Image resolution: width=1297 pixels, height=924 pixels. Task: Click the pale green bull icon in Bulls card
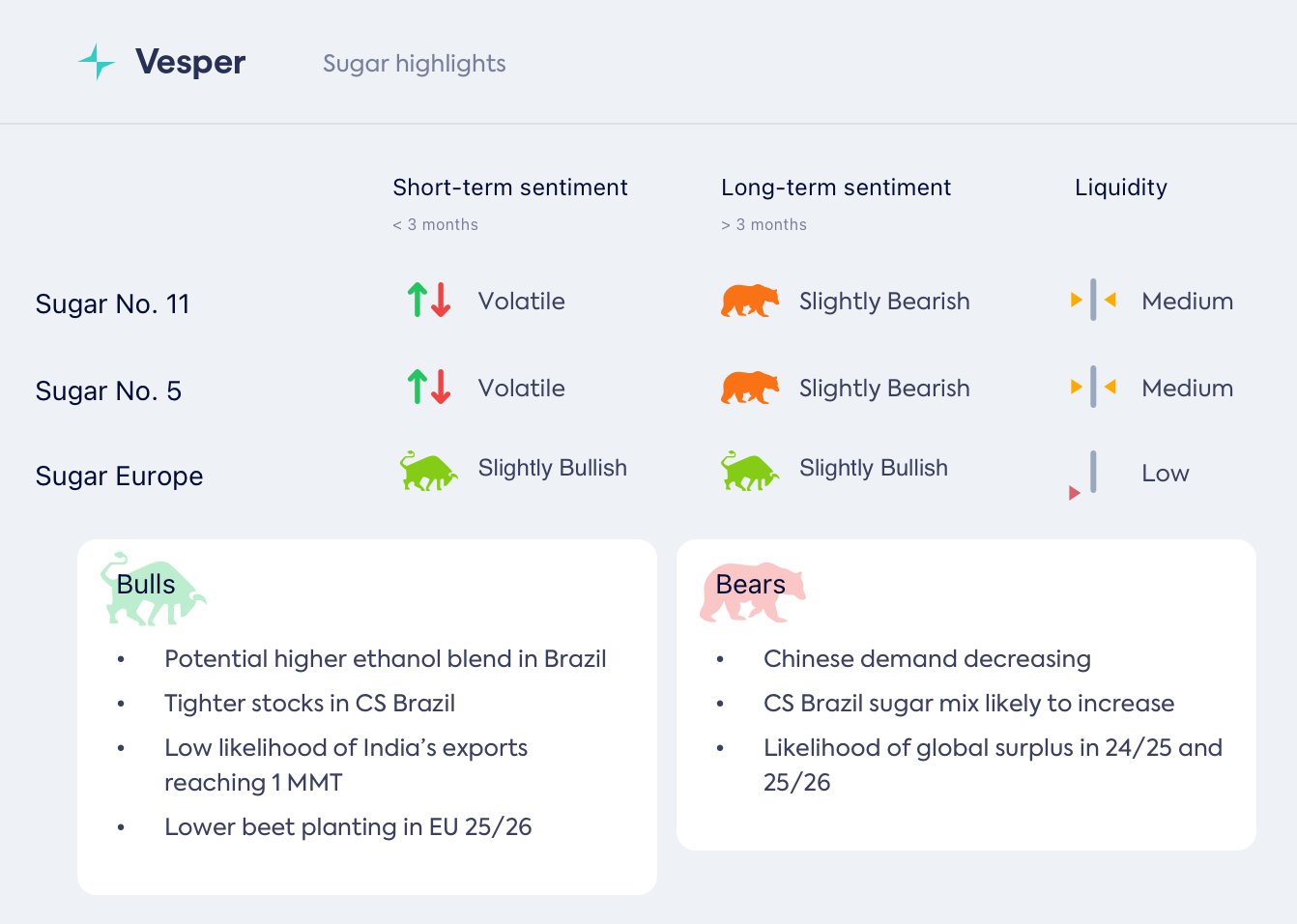tap(153, 589)
